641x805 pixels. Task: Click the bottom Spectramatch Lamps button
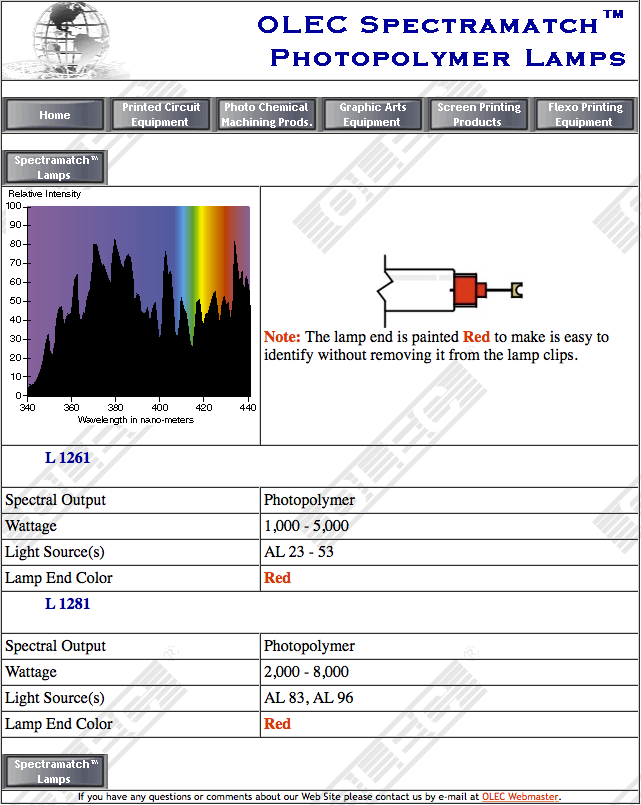pos(55,771)
